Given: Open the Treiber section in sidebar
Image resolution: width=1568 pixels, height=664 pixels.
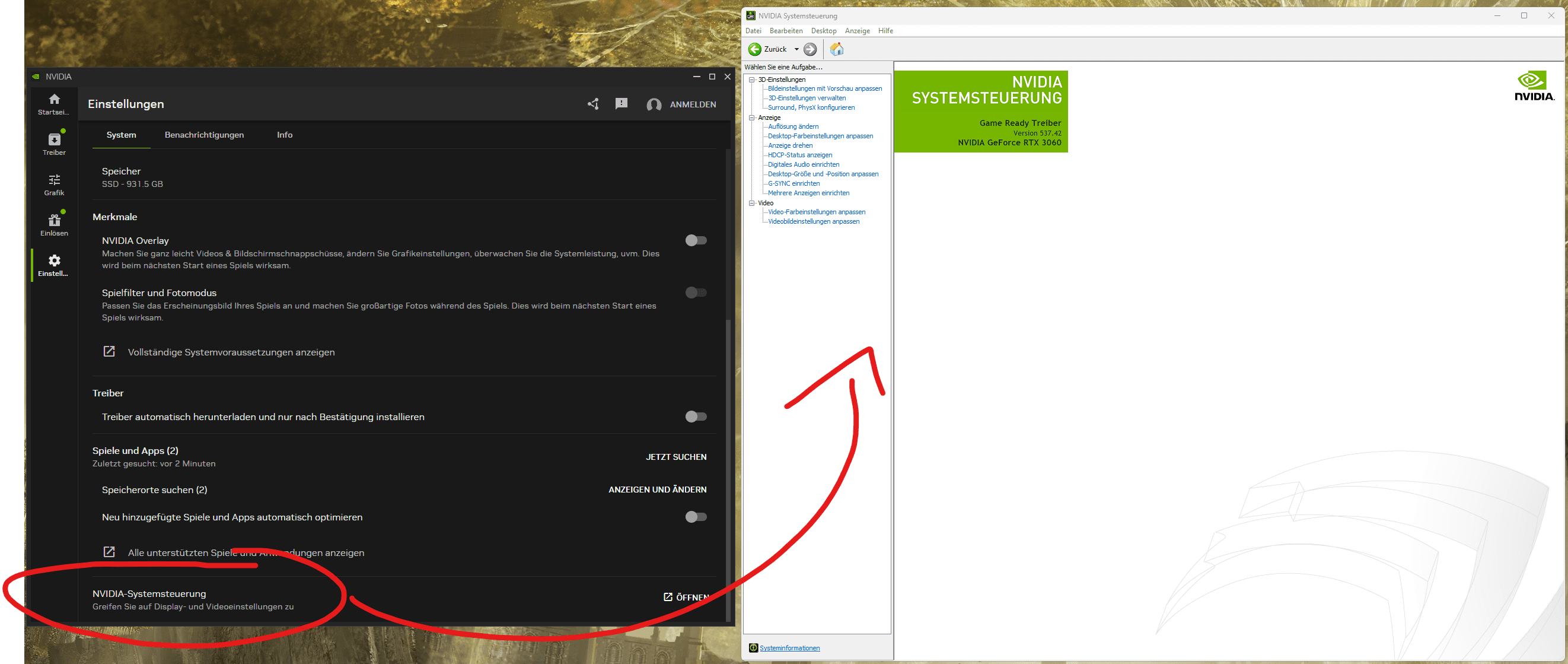Looking at the screenshot, I should pyautogui.click(x=54, y=144).
